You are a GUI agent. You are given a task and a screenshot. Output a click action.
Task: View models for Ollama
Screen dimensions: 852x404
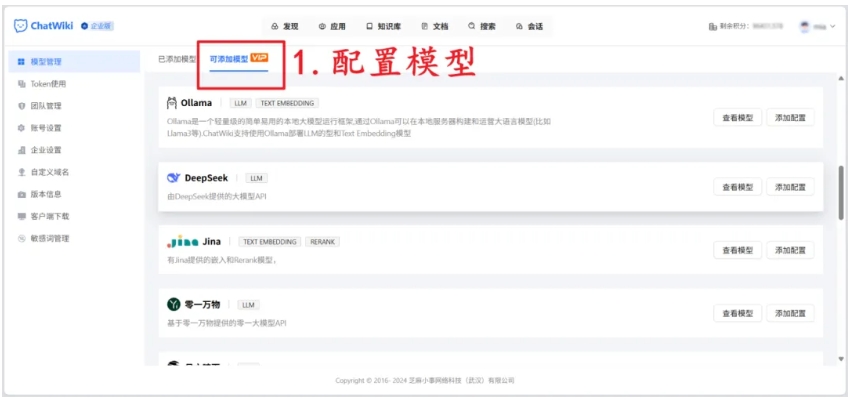point(737,117)
